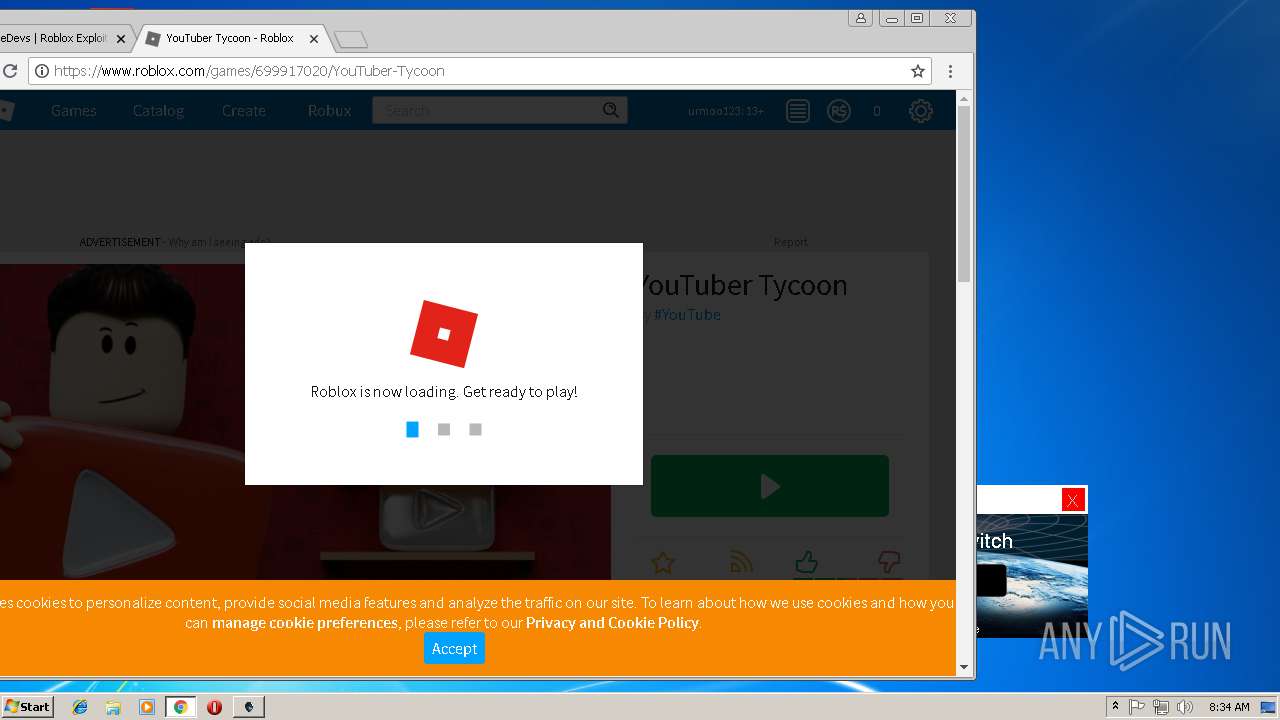Viewport: 1280px width, 720px height.
Task: Open the media player taskbar icon
Action: pyautogui.click(x=147, y=707)
